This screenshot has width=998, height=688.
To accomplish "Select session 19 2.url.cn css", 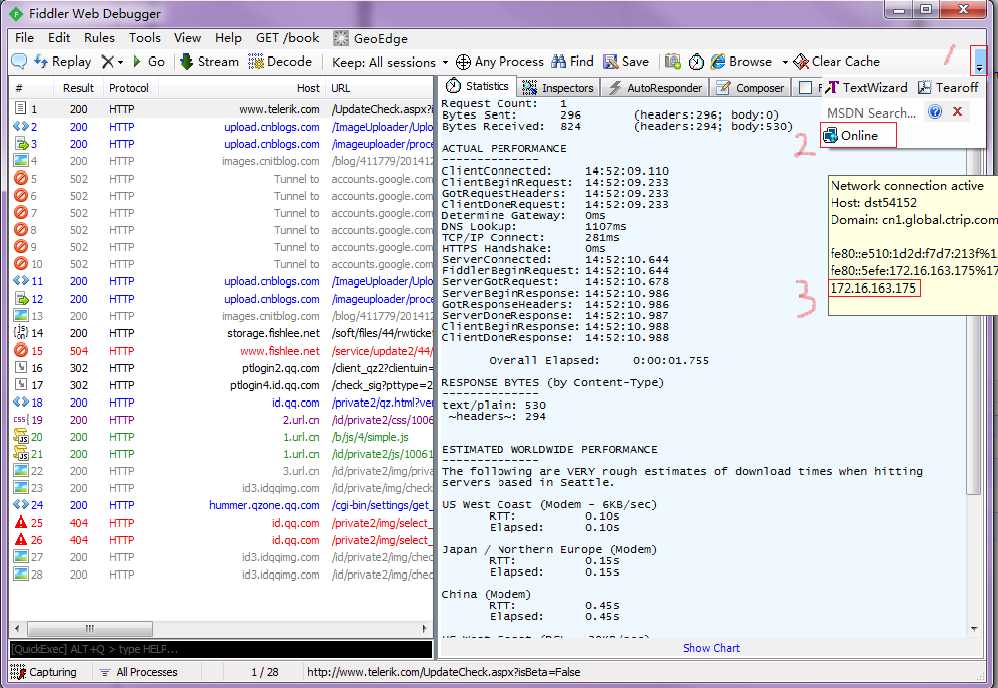I will [221, 420].
